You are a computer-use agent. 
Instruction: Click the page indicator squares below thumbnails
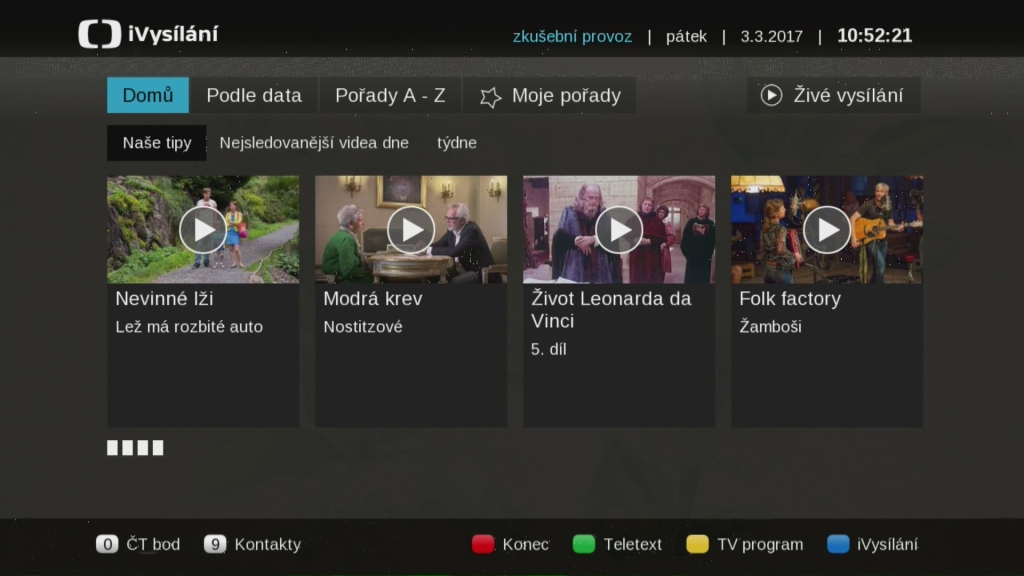pyautogui.click(x=135, y=448)
